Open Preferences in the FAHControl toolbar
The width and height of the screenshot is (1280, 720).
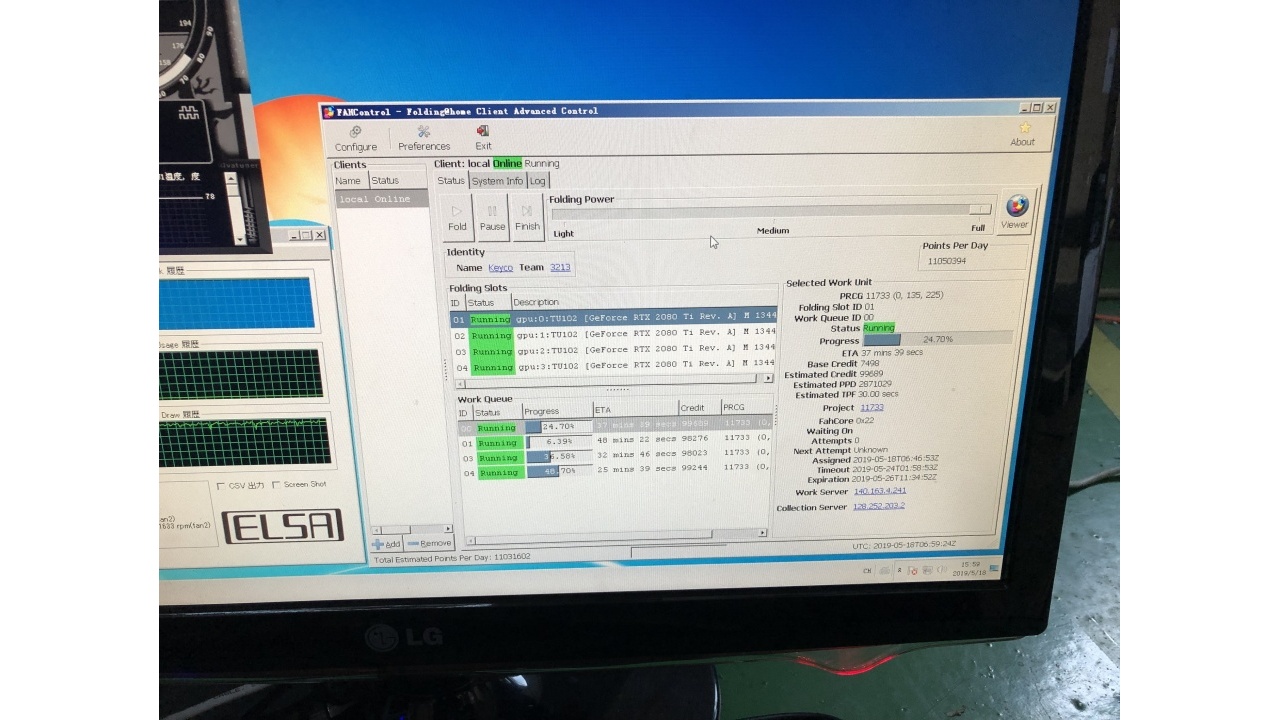(x=424, y=139)
